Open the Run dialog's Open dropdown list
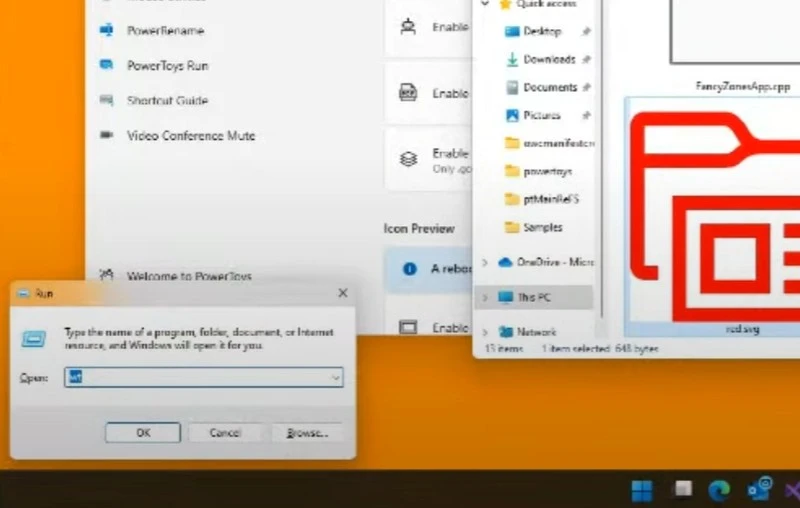The width and height of the screenshot is (800, 508). coord(336,377)
